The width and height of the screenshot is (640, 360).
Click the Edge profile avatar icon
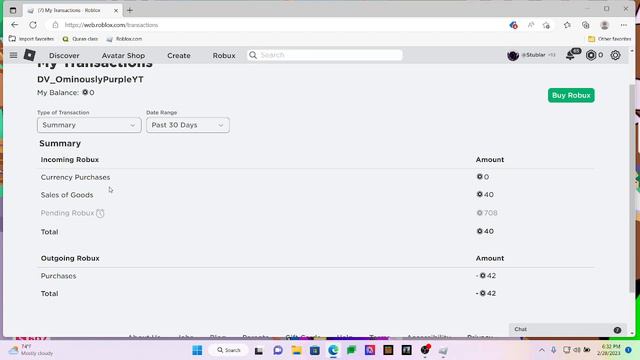[x=604, y=25]
